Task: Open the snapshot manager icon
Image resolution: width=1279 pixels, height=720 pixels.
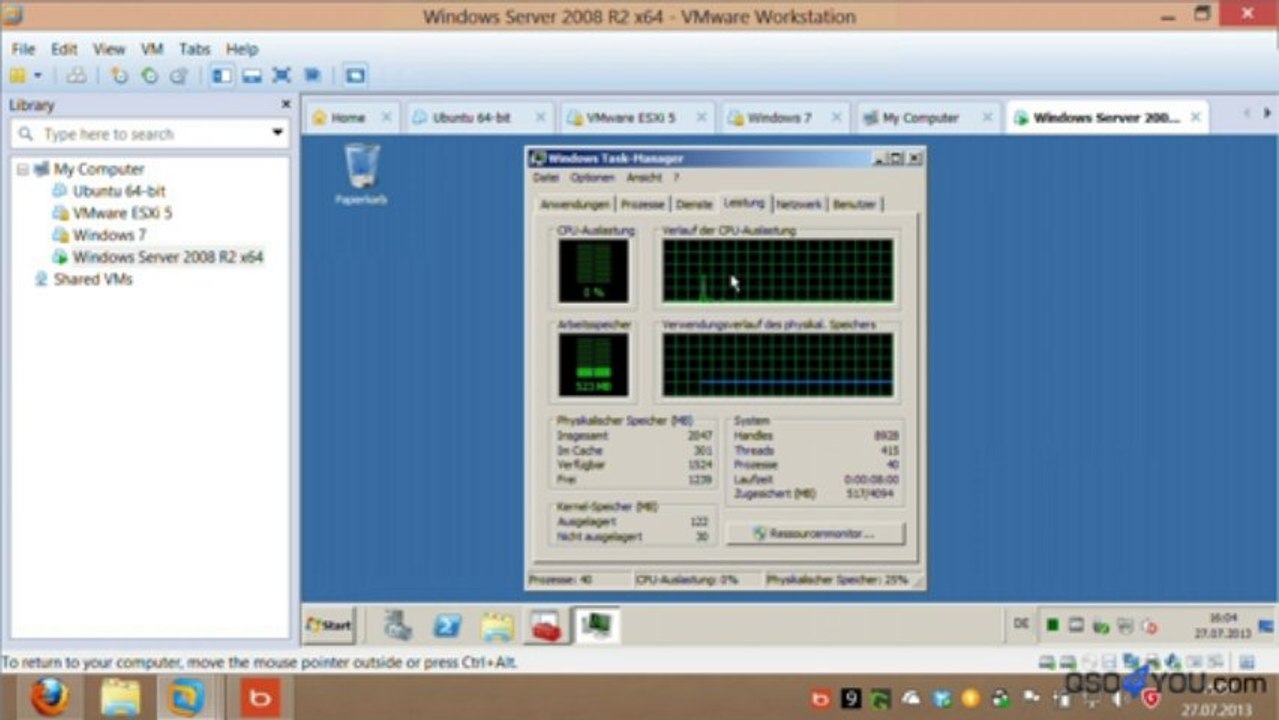Action: (178, 75)
